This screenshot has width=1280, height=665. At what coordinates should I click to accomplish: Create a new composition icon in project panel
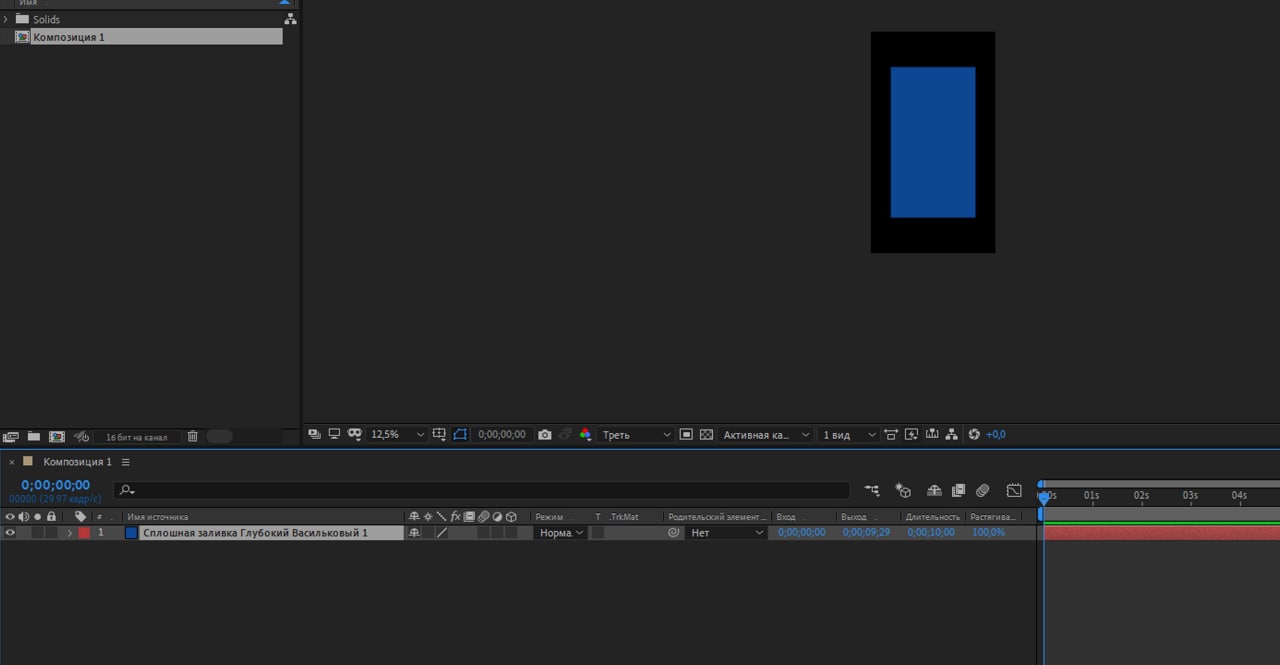pos(57,437)
